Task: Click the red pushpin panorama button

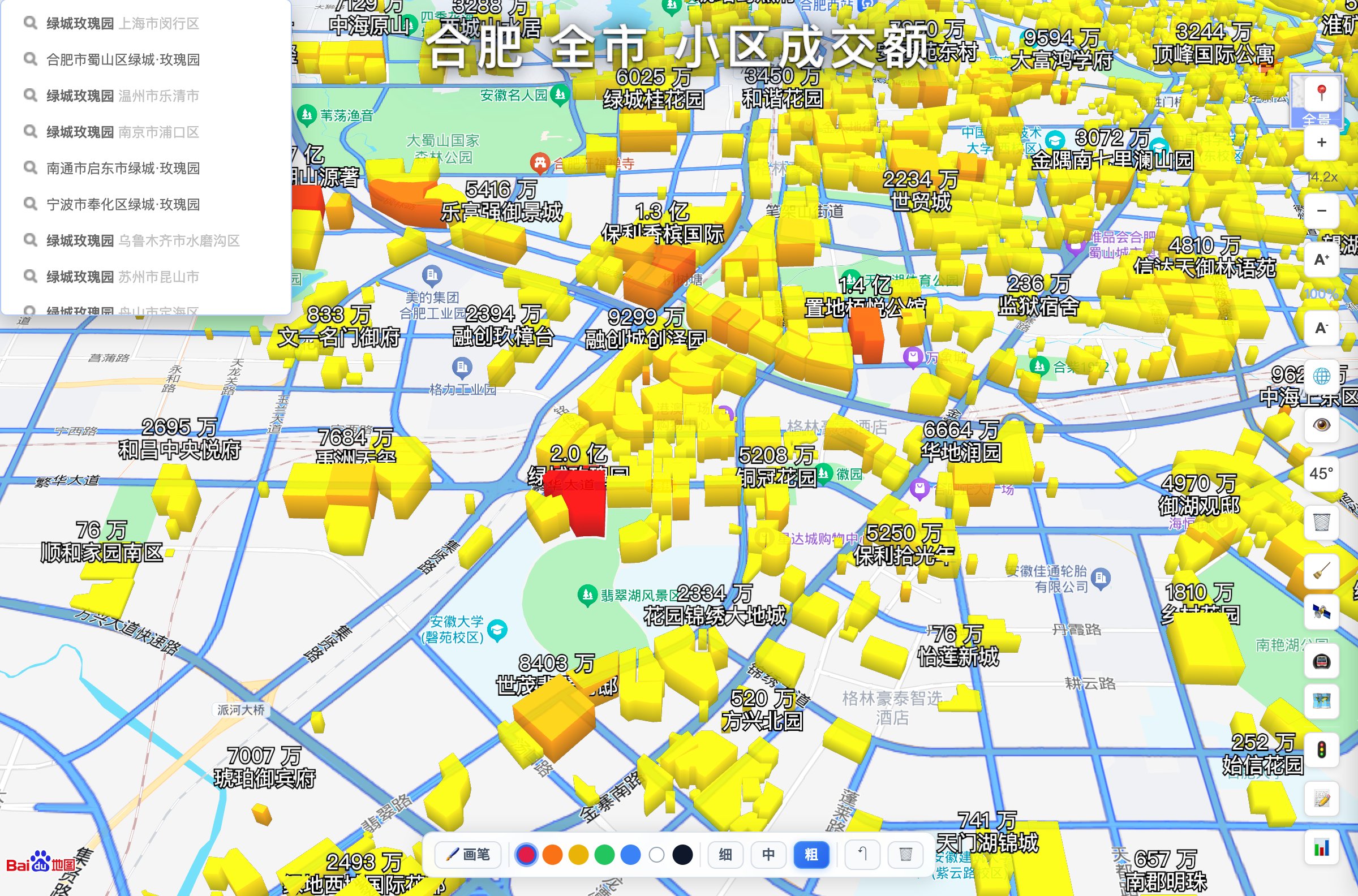Action: pyautogui.click(x=1321, y=93)
